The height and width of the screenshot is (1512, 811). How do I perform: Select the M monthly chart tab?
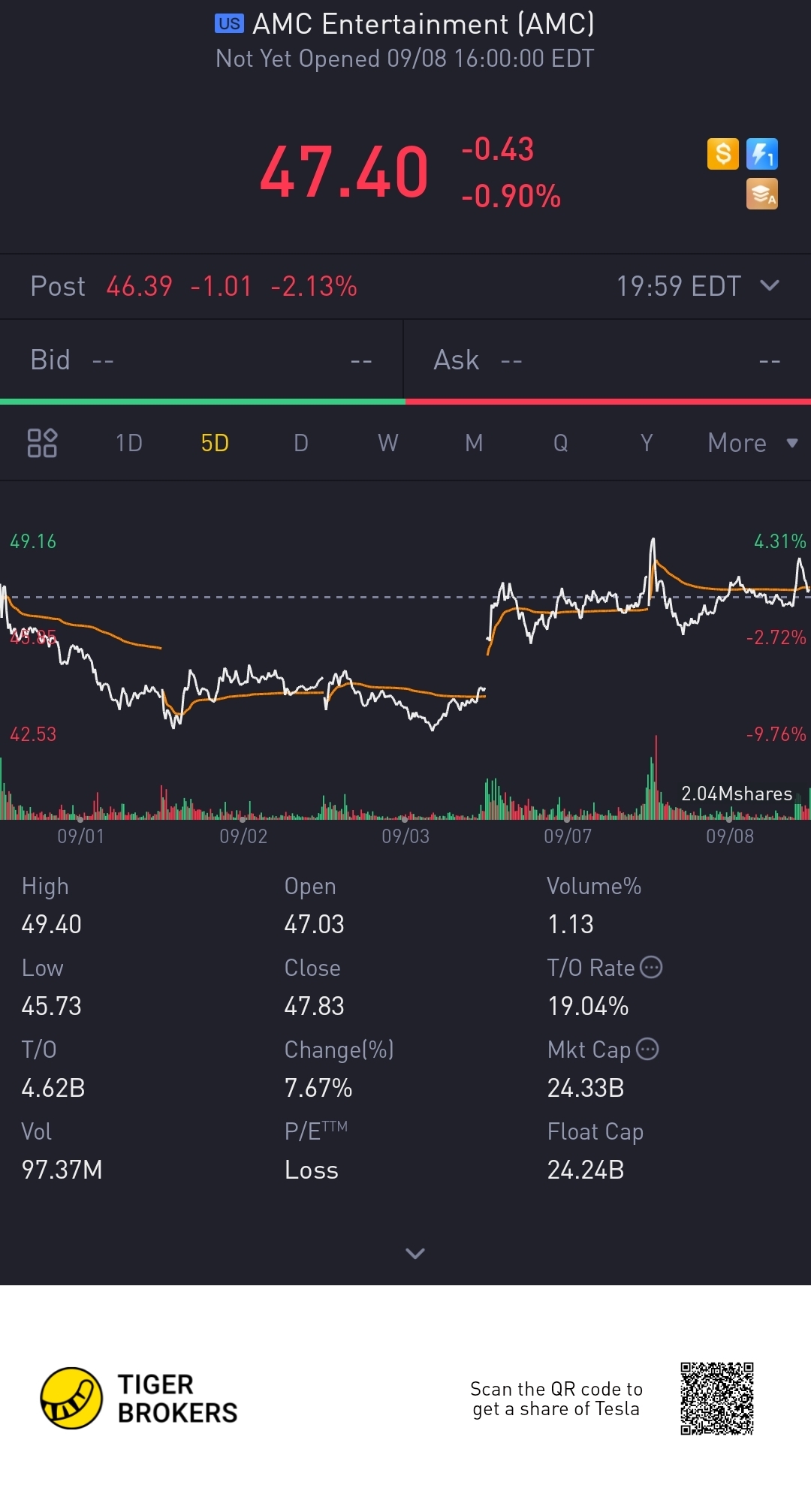[474, 443]
